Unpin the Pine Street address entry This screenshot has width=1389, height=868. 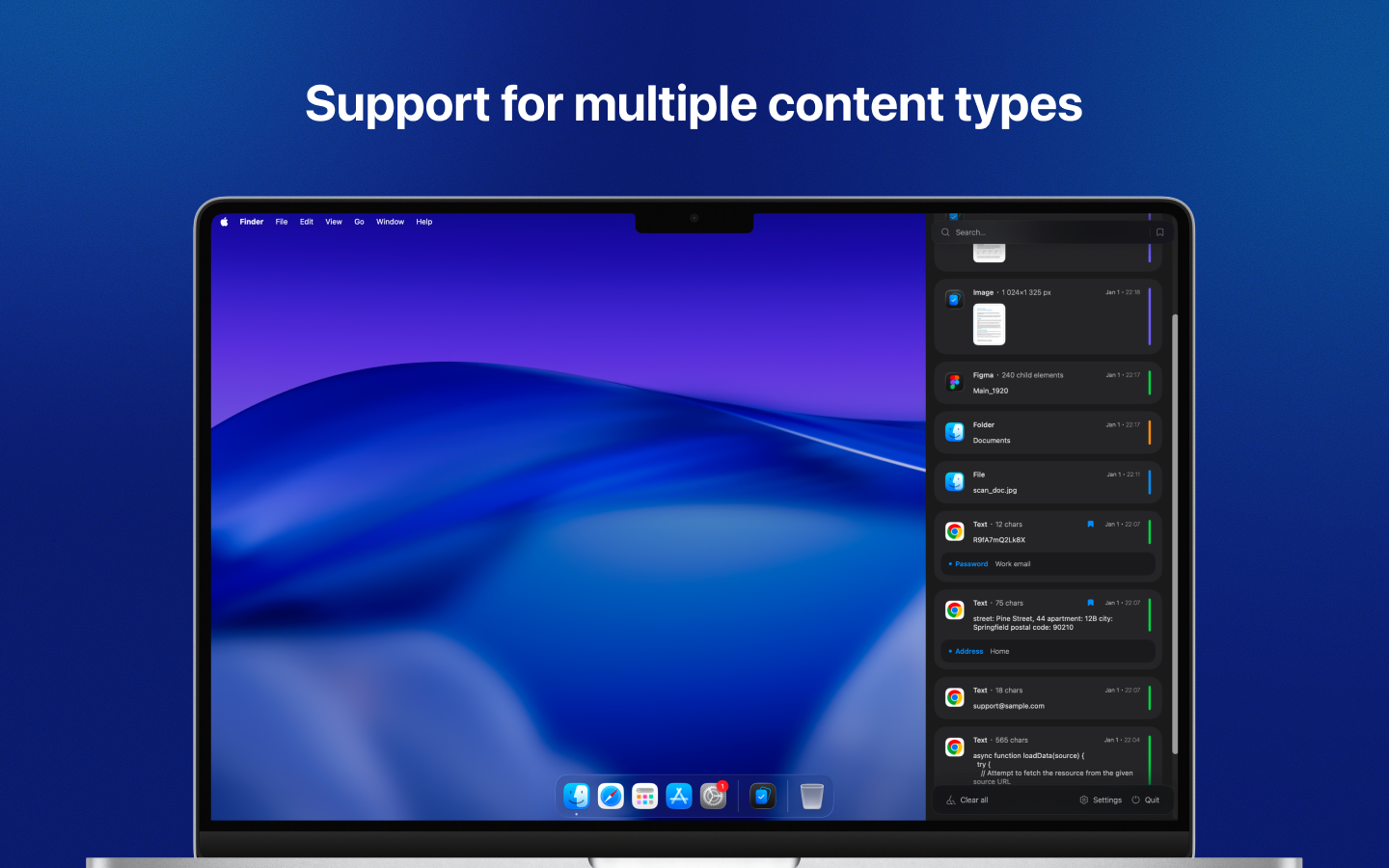point(1090,602)
